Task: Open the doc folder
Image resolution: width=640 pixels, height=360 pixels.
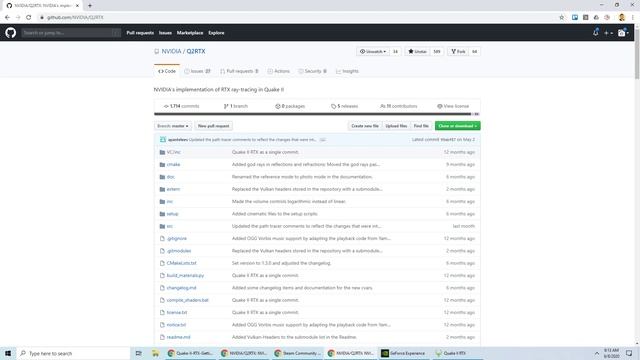Action: tap(171, 177)
